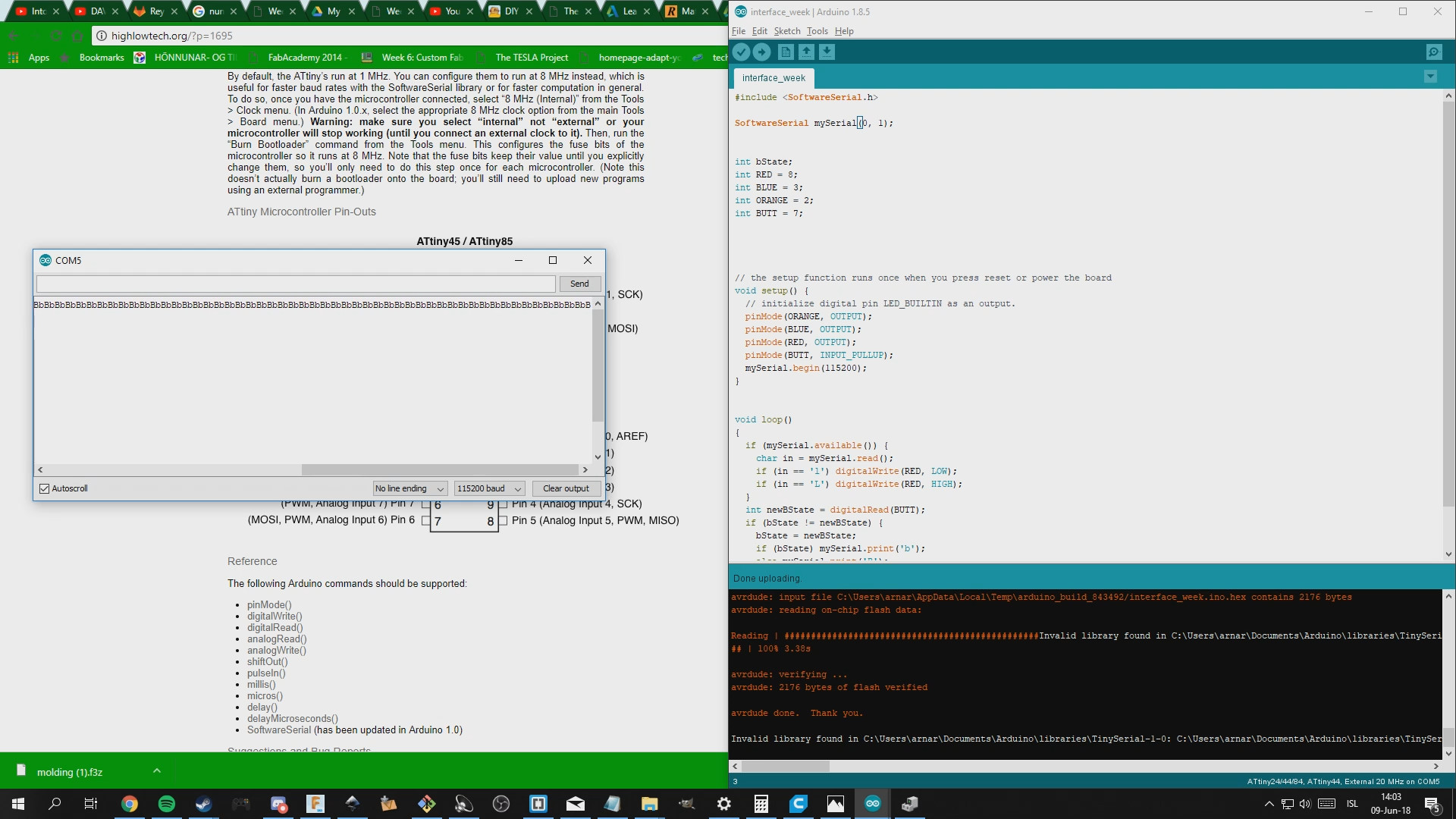
Task: Open the Calculator taskbar icon
Action: 761,804
